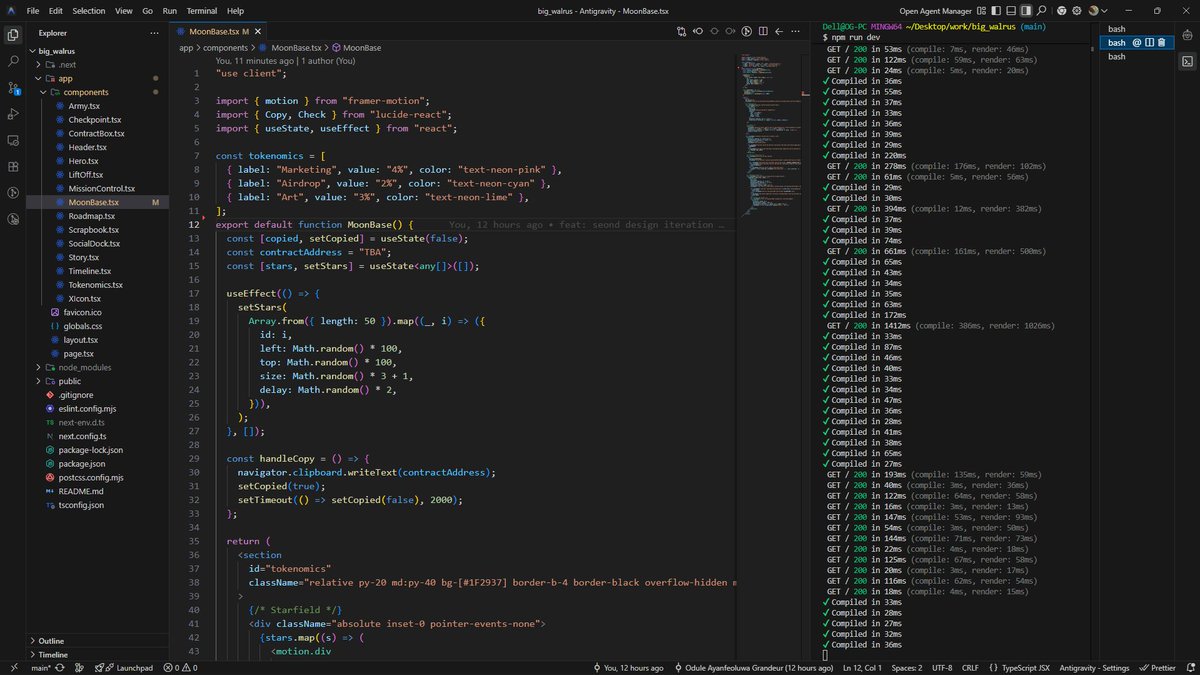Toggle the primary sidebar visibility

(x=996, y=9)
